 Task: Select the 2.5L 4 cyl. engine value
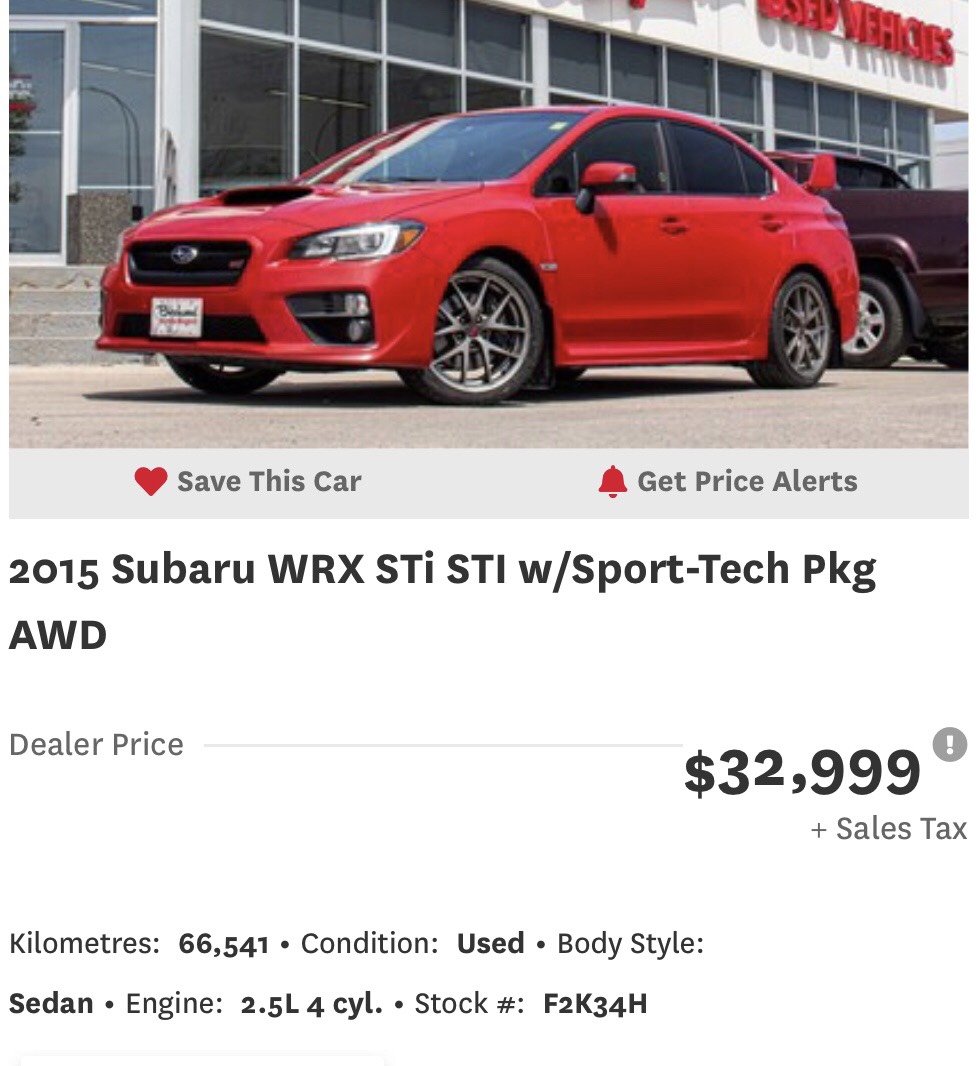pos(311,1004)
